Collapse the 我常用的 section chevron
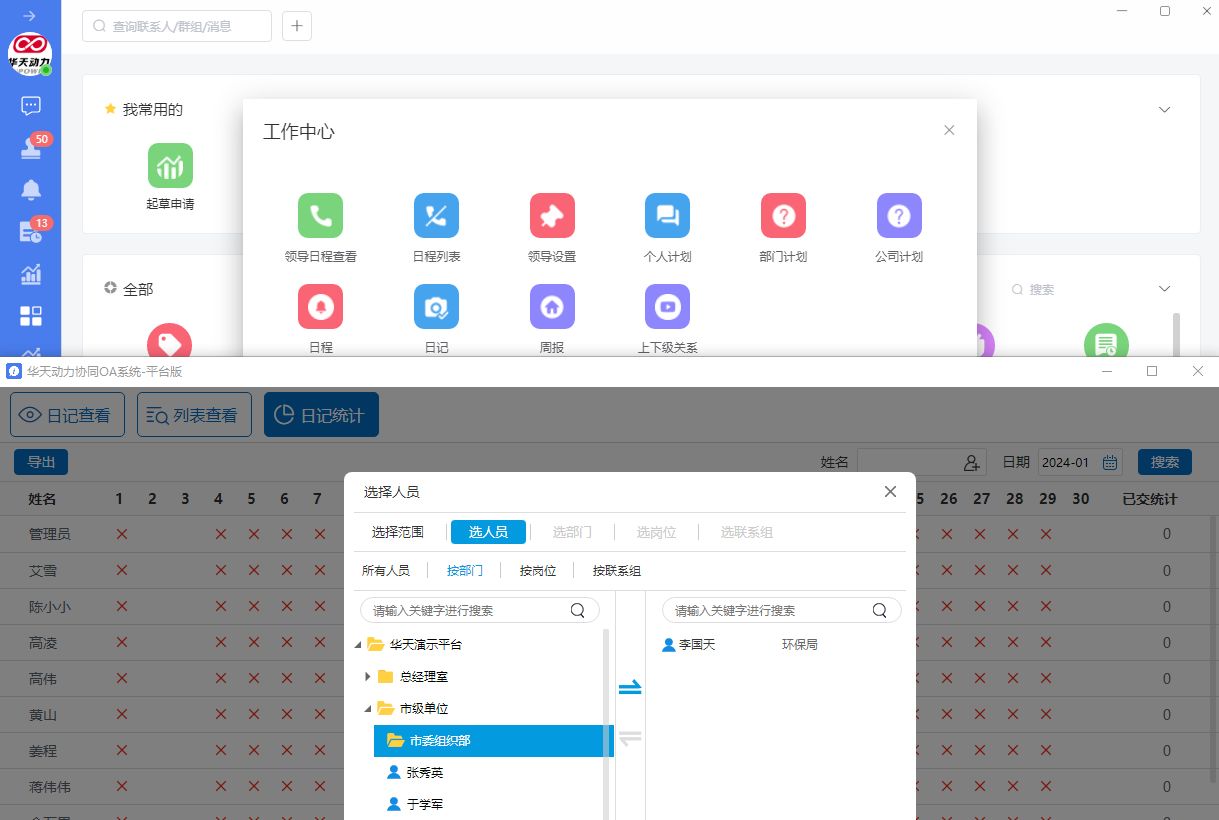Image resolution: width=1219 pixels, height=820 pixels. (1164, 110)
